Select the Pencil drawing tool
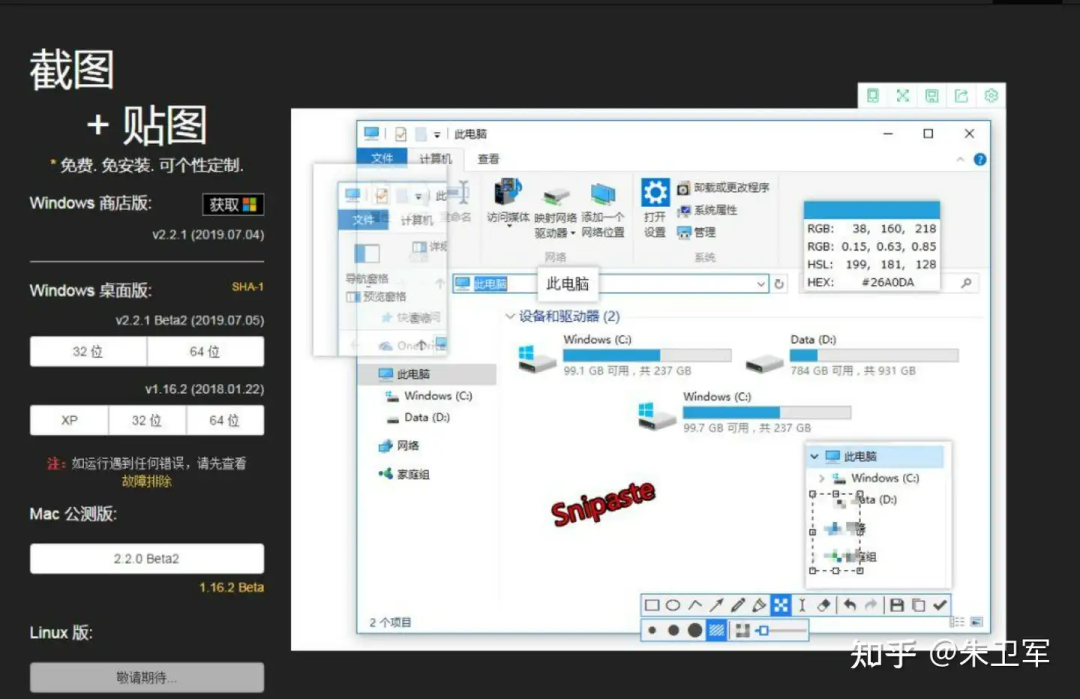The image size is (1080, 699). point(740,605)
